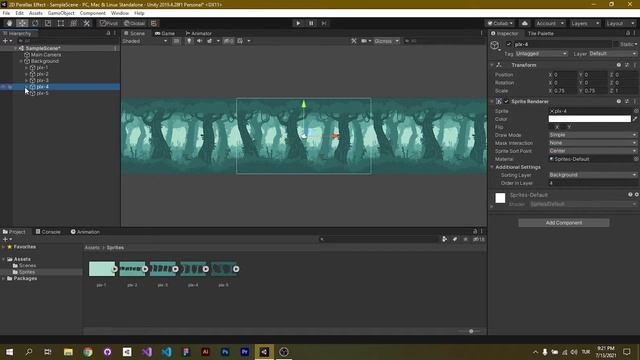This screenshot has width=640, height=360.
Task: Select Main Camera in Hierarchy
Action: point(46,55)
